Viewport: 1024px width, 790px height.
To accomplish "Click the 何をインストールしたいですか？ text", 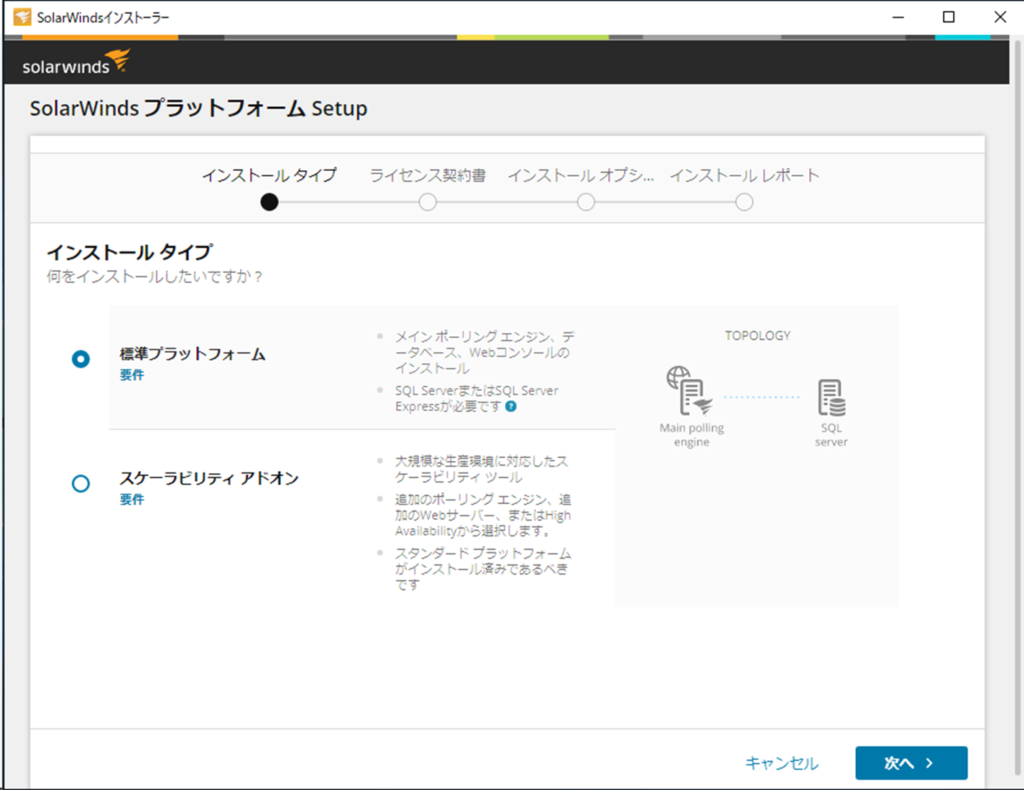I will 155,277.
